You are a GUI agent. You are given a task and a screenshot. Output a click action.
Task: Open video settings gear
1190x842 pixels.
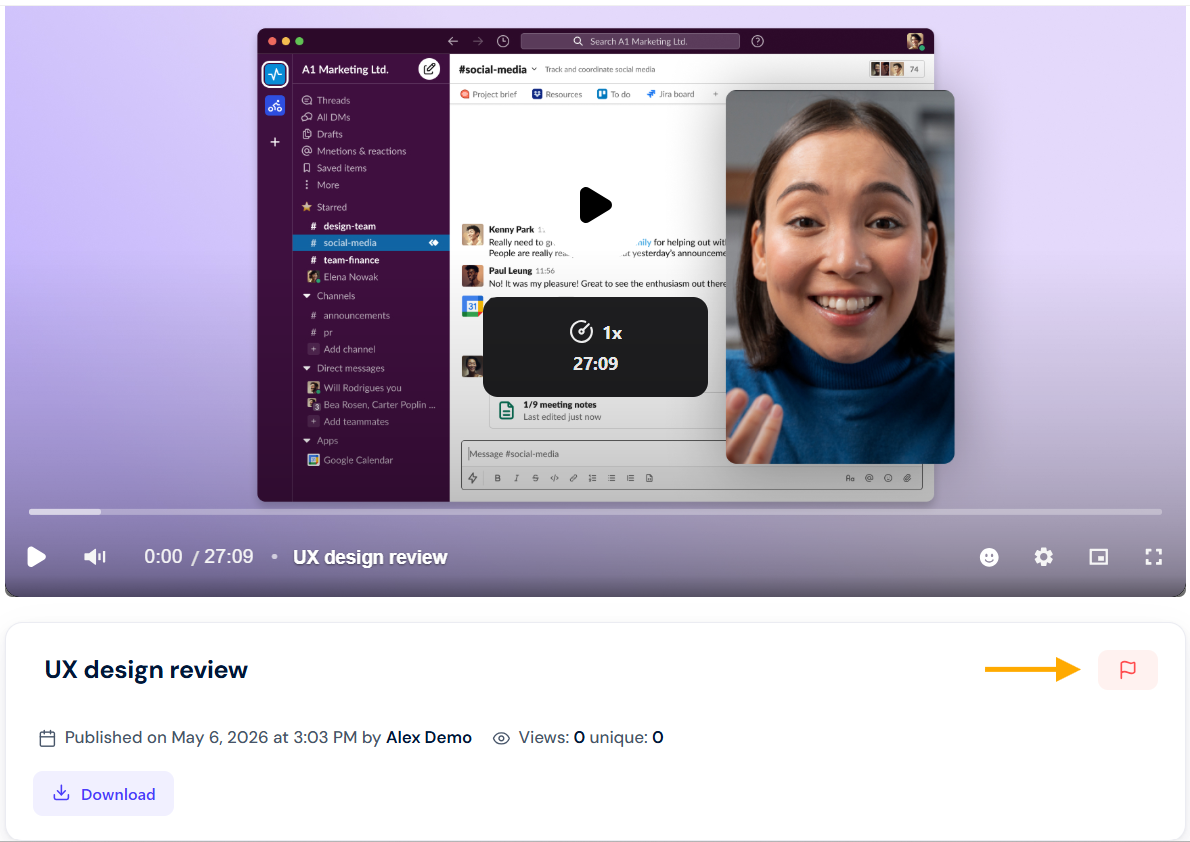(1044, 557)
